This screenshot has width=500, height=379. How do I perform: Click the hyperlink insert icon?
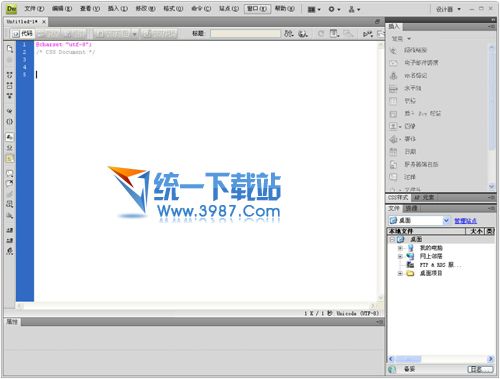(x=393, y=50)
